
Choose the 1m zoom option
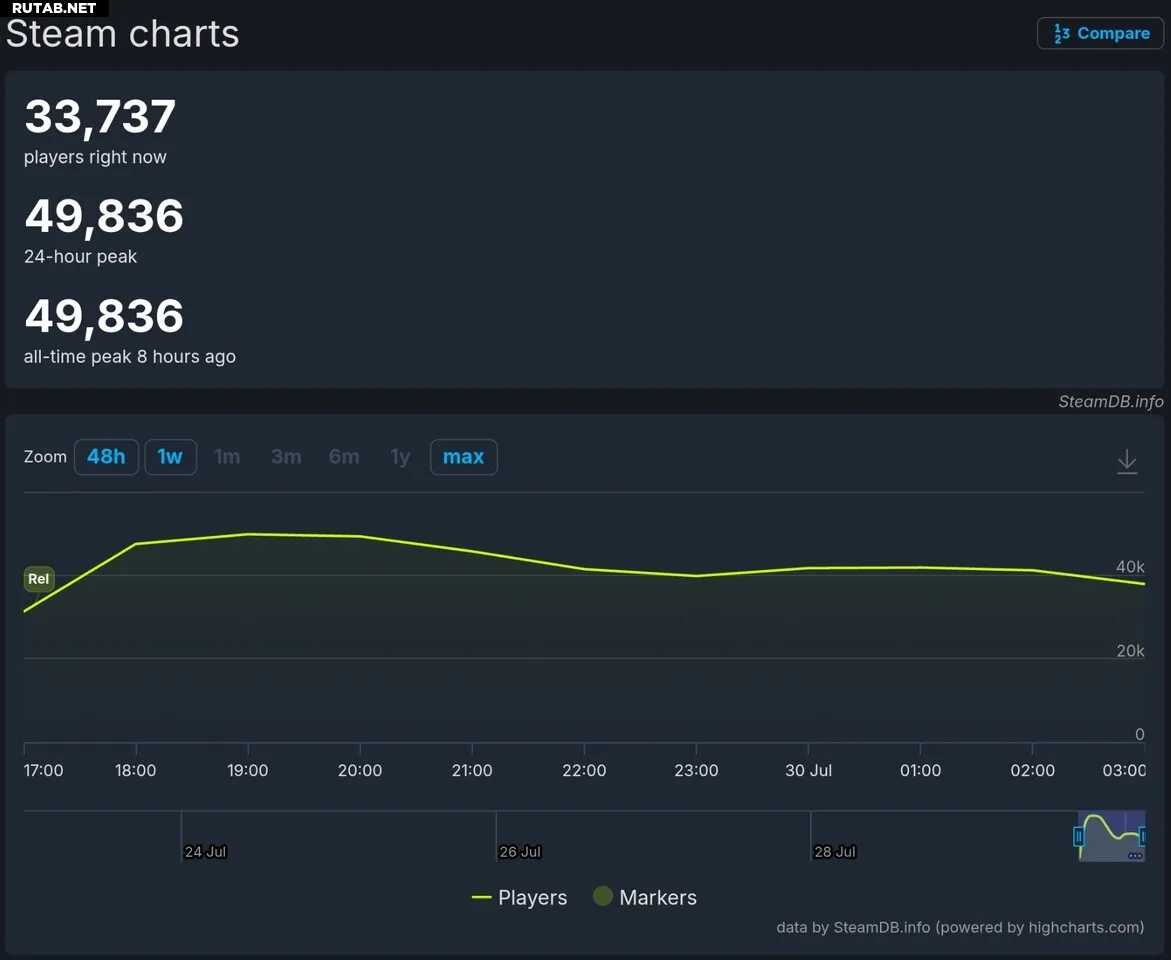(227, 456)
